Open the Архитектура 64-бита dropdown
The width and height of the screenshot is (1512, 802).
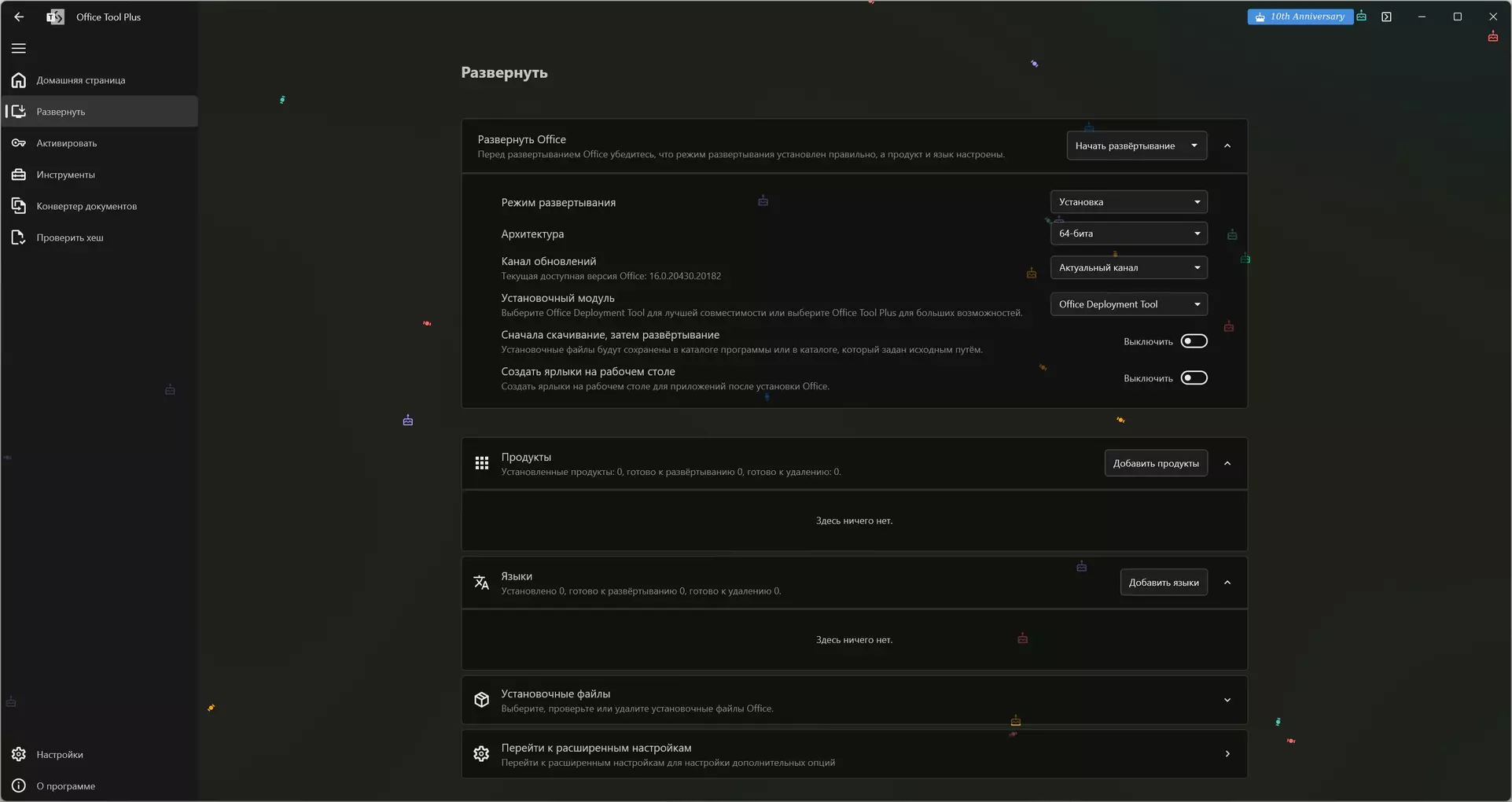coord(1129,234)
